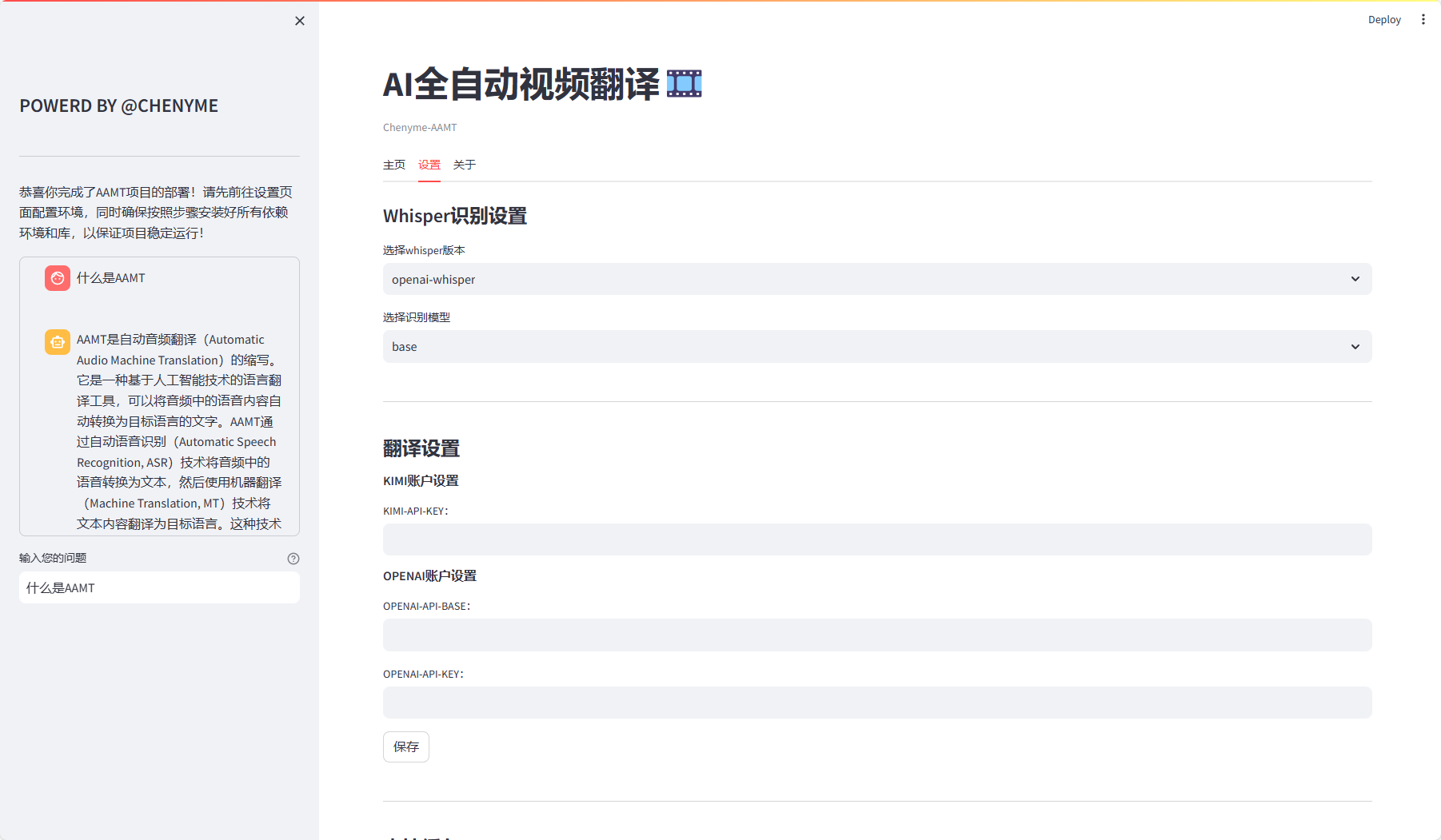
Task: Focus the OPENAI-API-KEY input field
Action: point(877,703)
